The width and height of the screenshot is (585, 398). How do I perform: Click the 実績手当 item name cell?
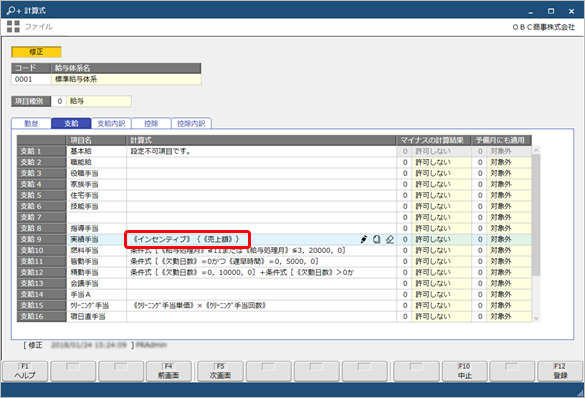point(96,239)
